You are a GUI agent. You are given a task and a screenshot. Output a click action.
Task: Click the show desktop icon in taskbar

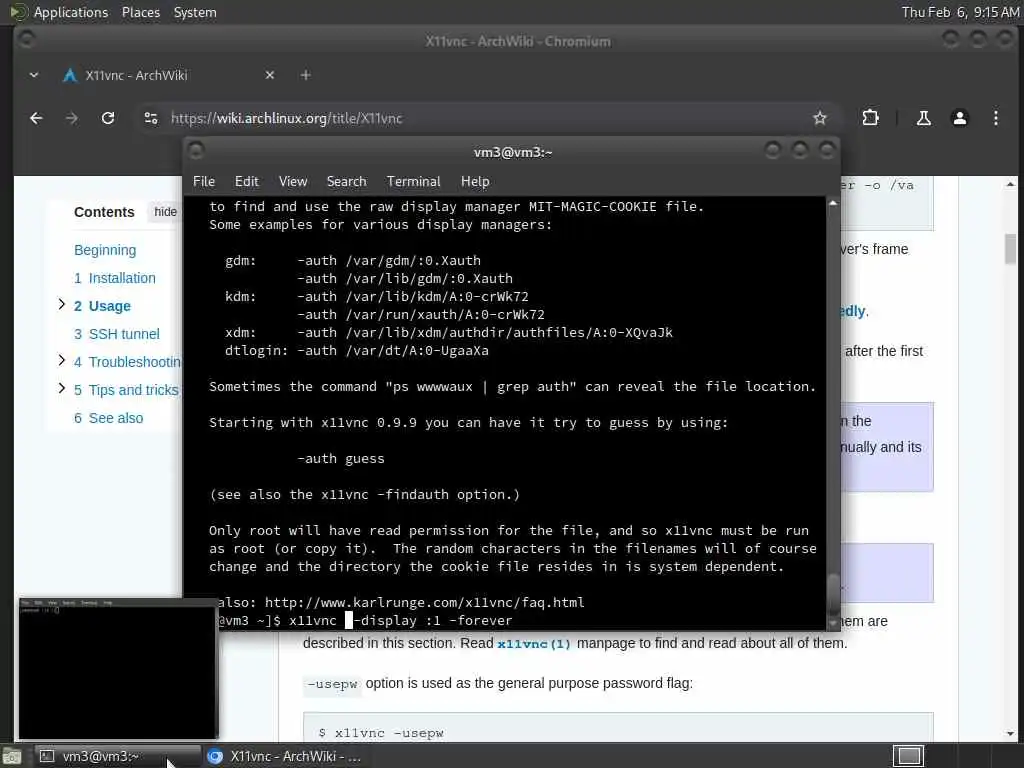point(12,756)
